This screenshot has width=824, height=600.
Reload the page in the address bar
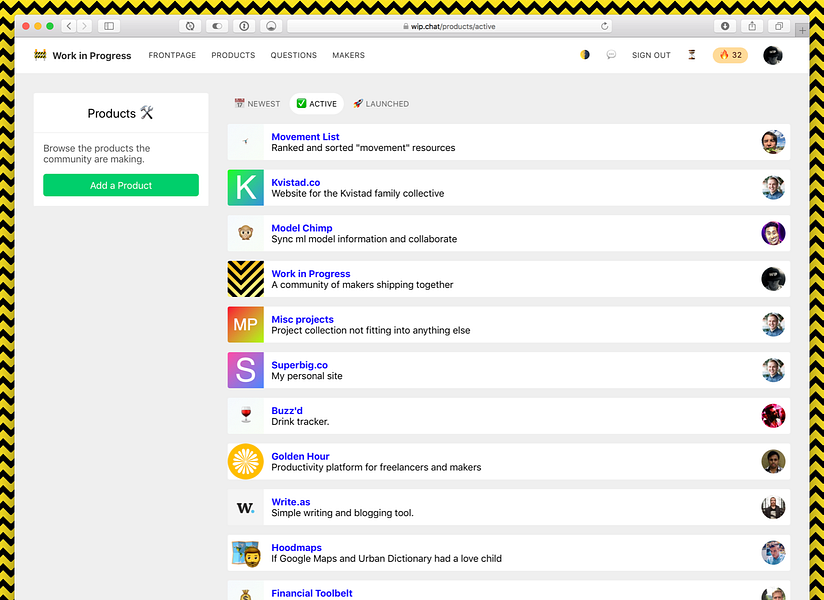pos(604,26)
